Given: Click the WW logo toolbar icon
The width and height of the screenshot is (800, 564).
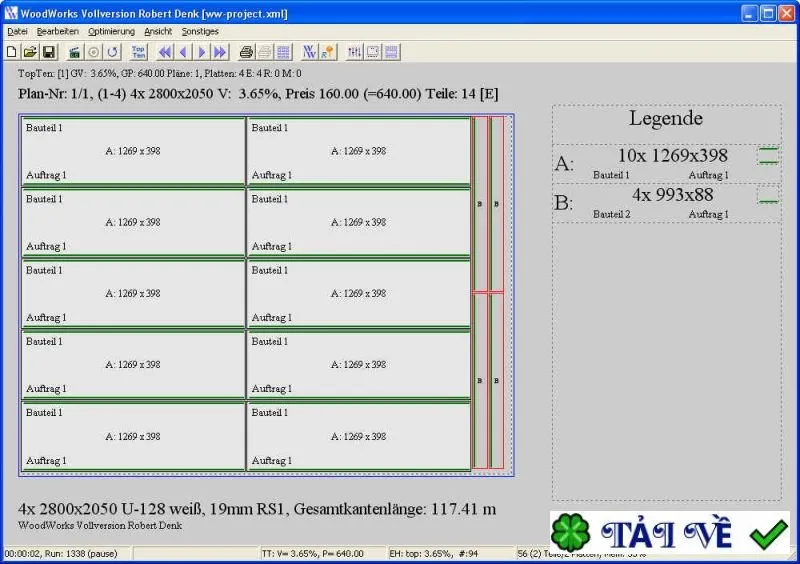Looking at the screenshot, I should pos(309,52).
